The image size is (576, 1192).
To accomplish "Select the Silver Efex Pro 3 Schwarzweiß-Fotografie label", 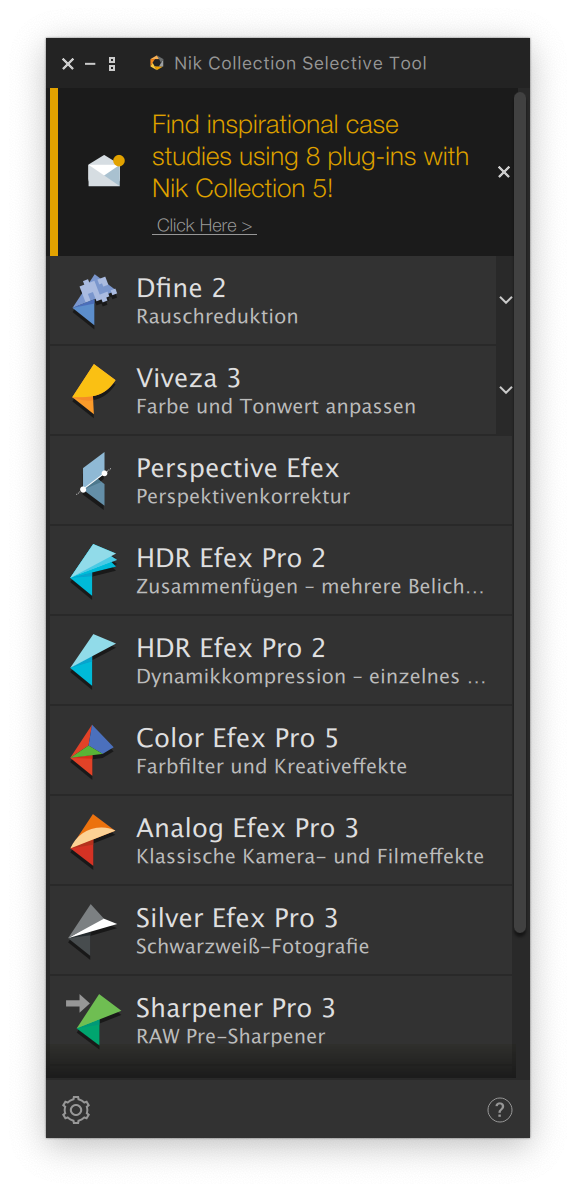I will (x=253, y=946).
